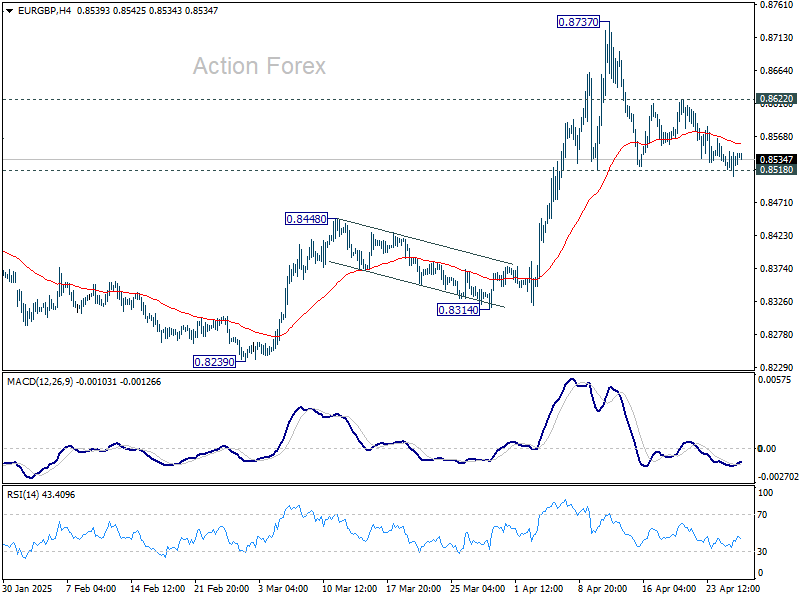Click the 8 Apr 20:00 time label

pyautogui.click(x=603, y=589)
